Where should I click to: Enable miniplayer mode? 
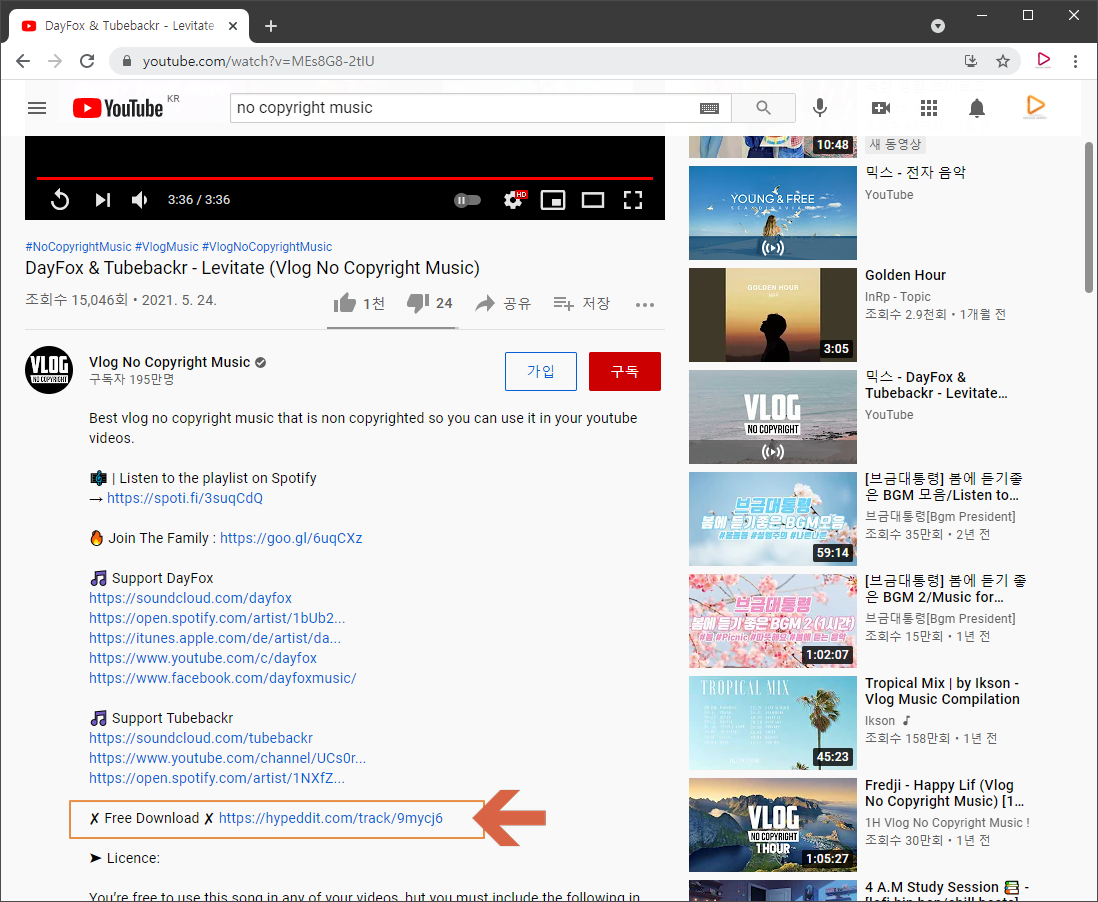point(553,200)
